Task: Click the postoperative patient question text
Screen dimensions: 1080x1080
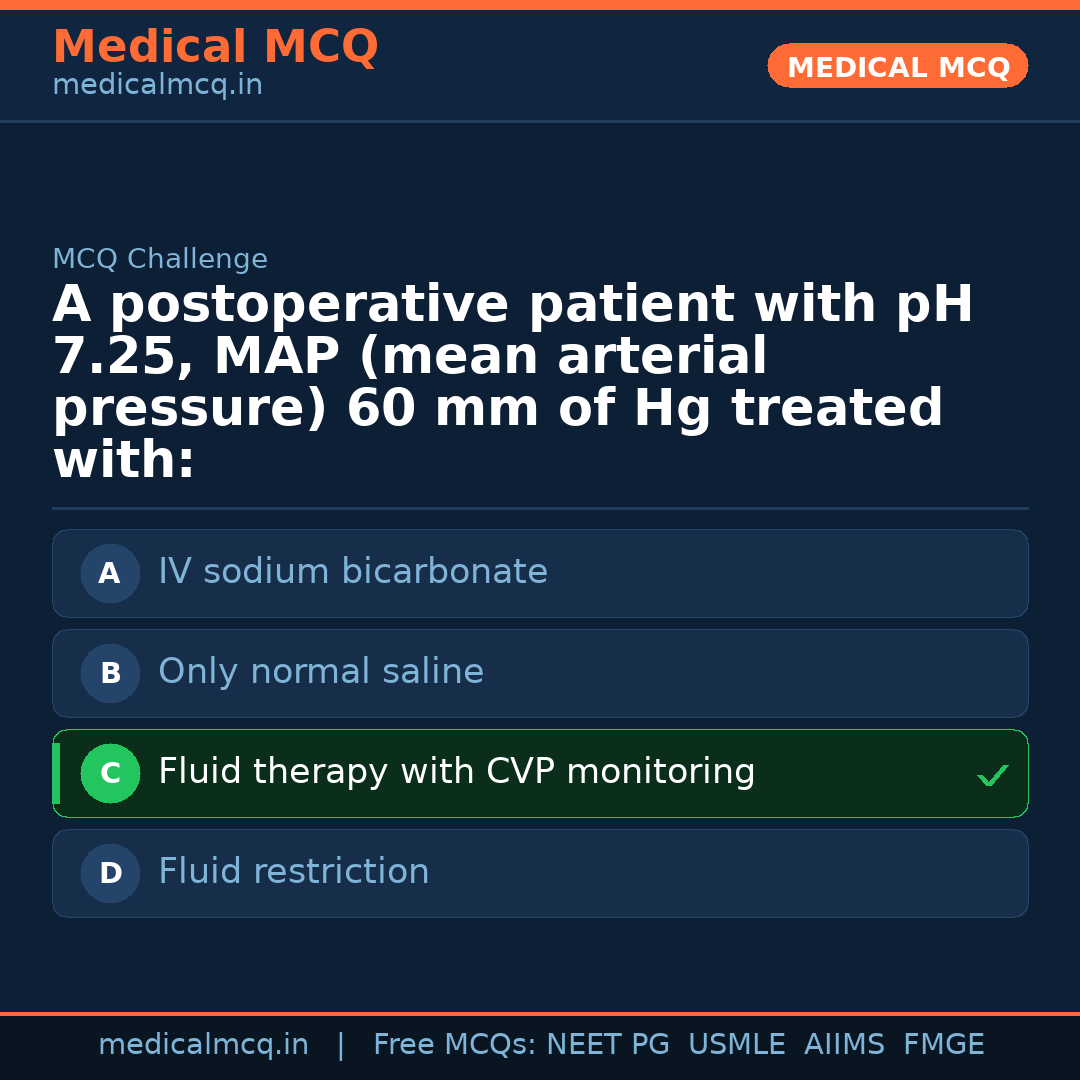Action: (512, 382)
